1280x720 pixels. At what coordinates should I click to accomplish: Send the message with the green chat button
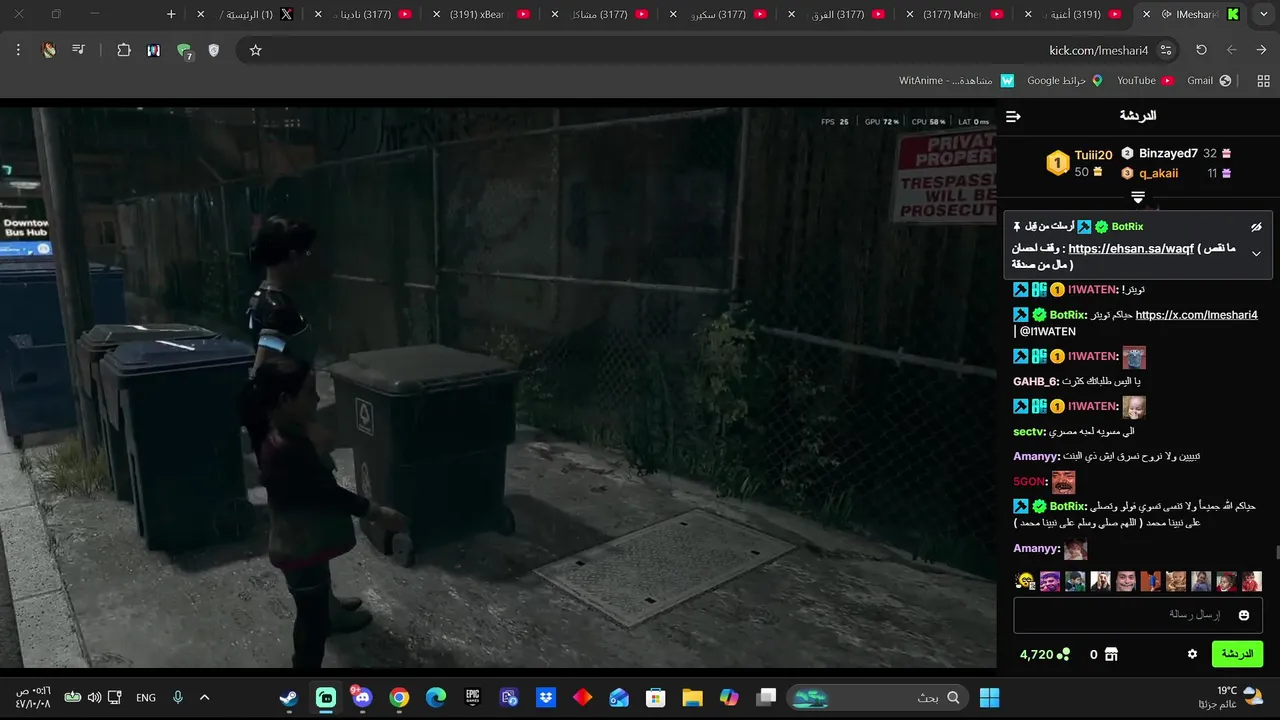(1237, 654)
